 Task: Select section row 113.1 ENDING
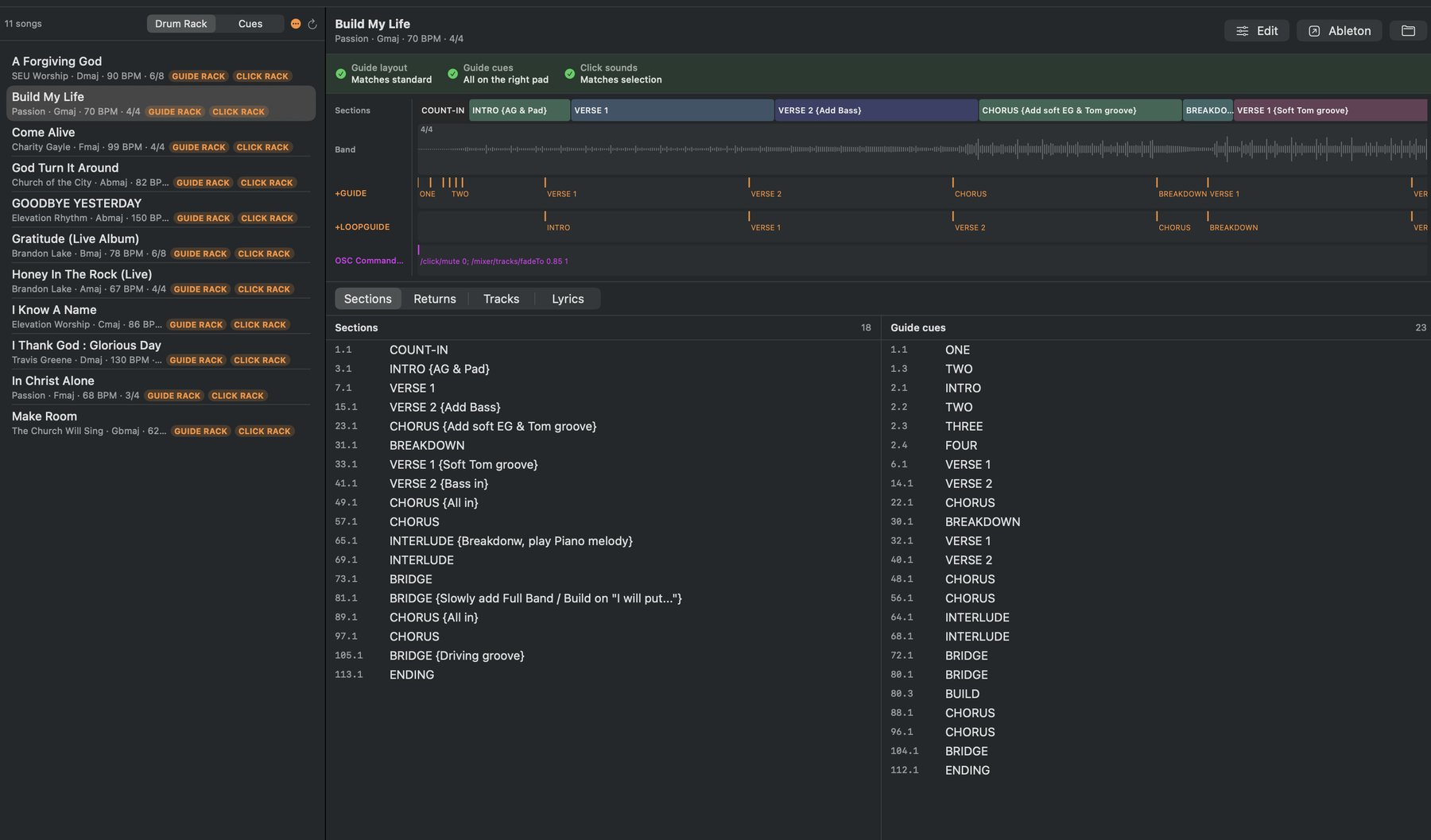(x=603, y=675)
